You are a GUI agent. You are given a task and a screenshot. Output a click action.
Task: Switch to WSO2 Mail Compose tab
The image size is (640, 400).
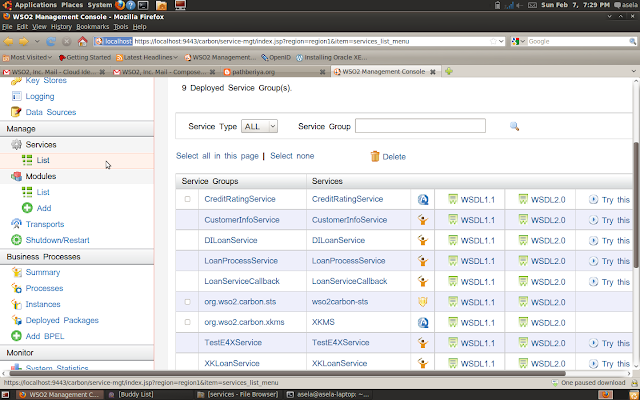pos(164,71)
